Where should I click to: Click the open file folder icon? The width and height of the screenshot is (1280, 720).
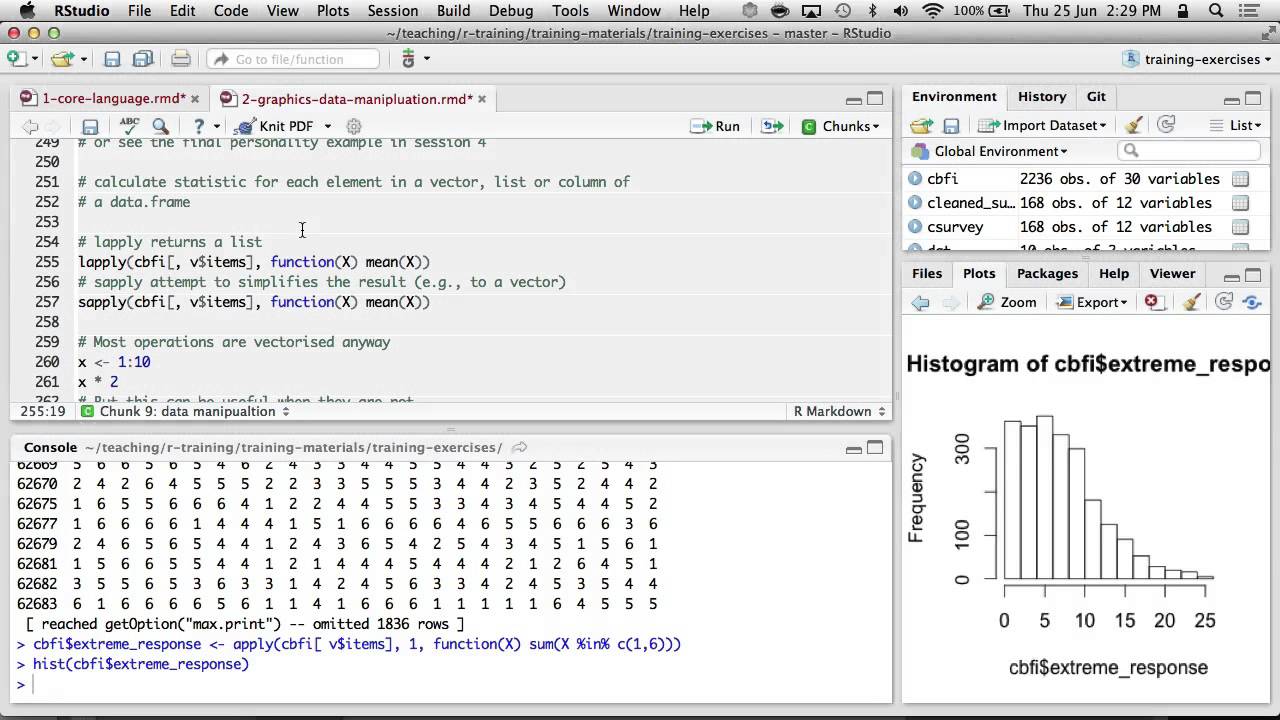click(x=63, y=59)
